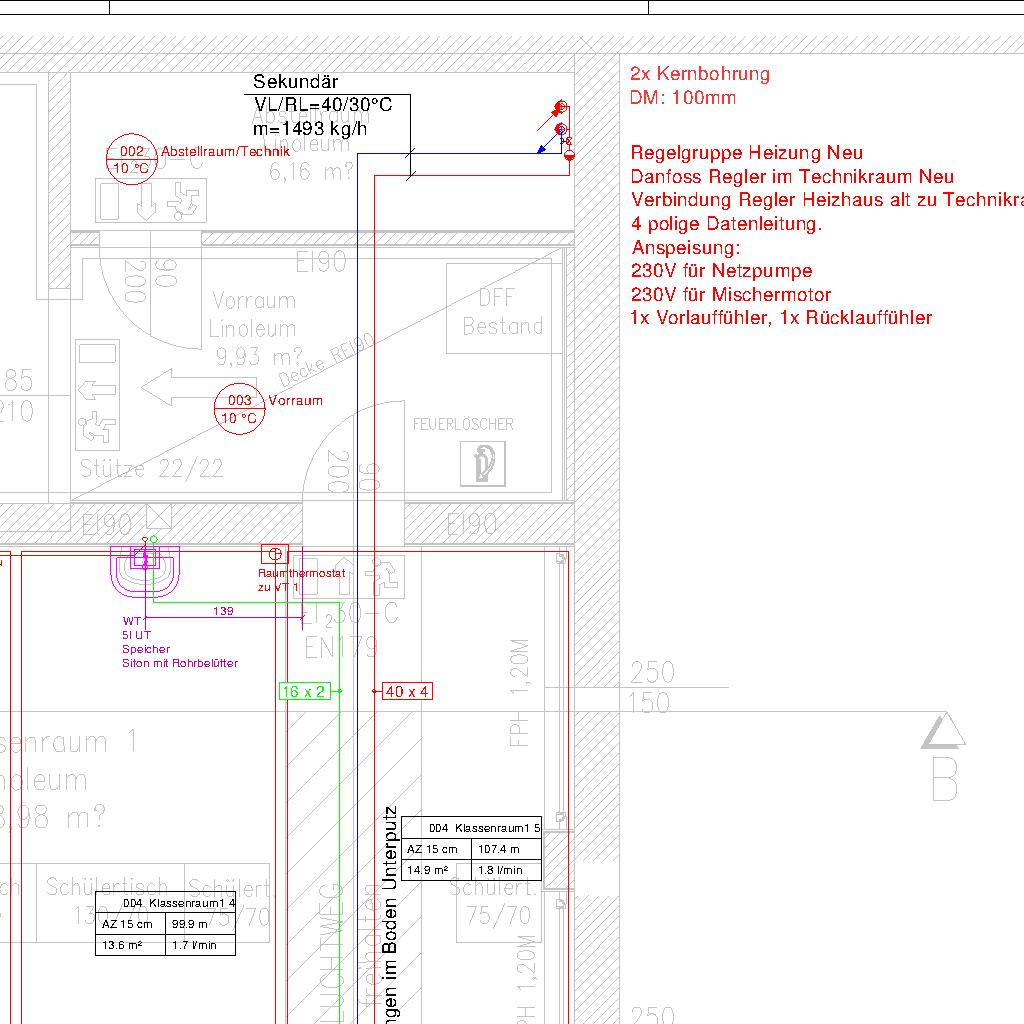Click the Decke REI90 diagonal label
The height and width of the screenshot is (1024, 1024).
pos(326,361)
